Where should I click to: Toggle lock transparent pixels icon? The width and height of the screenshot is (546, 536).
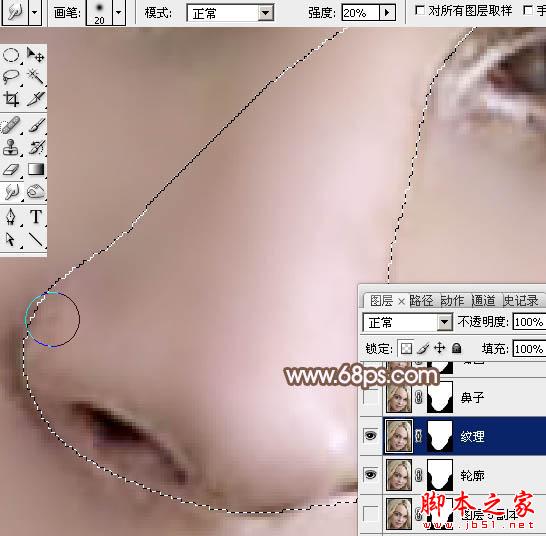pos(406,348)
